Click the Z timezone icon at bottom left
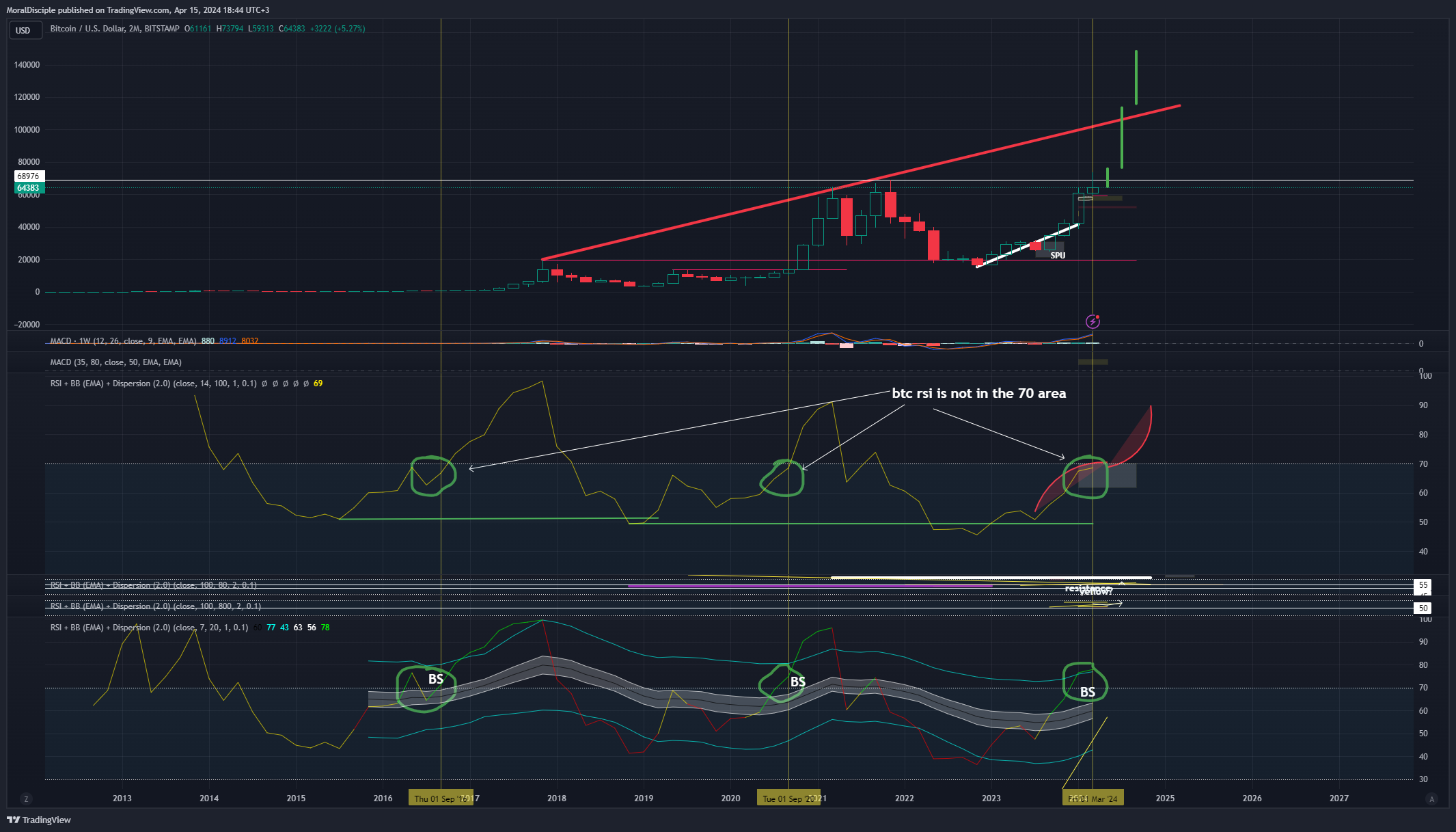Screen dimensions: 1456x832 [x=26, y=799]
